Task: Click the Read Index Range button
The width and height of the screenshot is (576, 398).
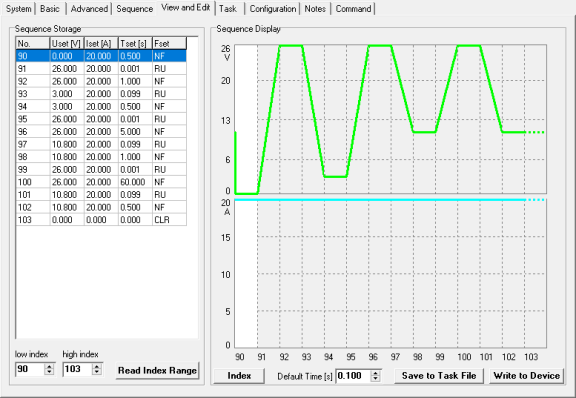Action: point(157,370)
